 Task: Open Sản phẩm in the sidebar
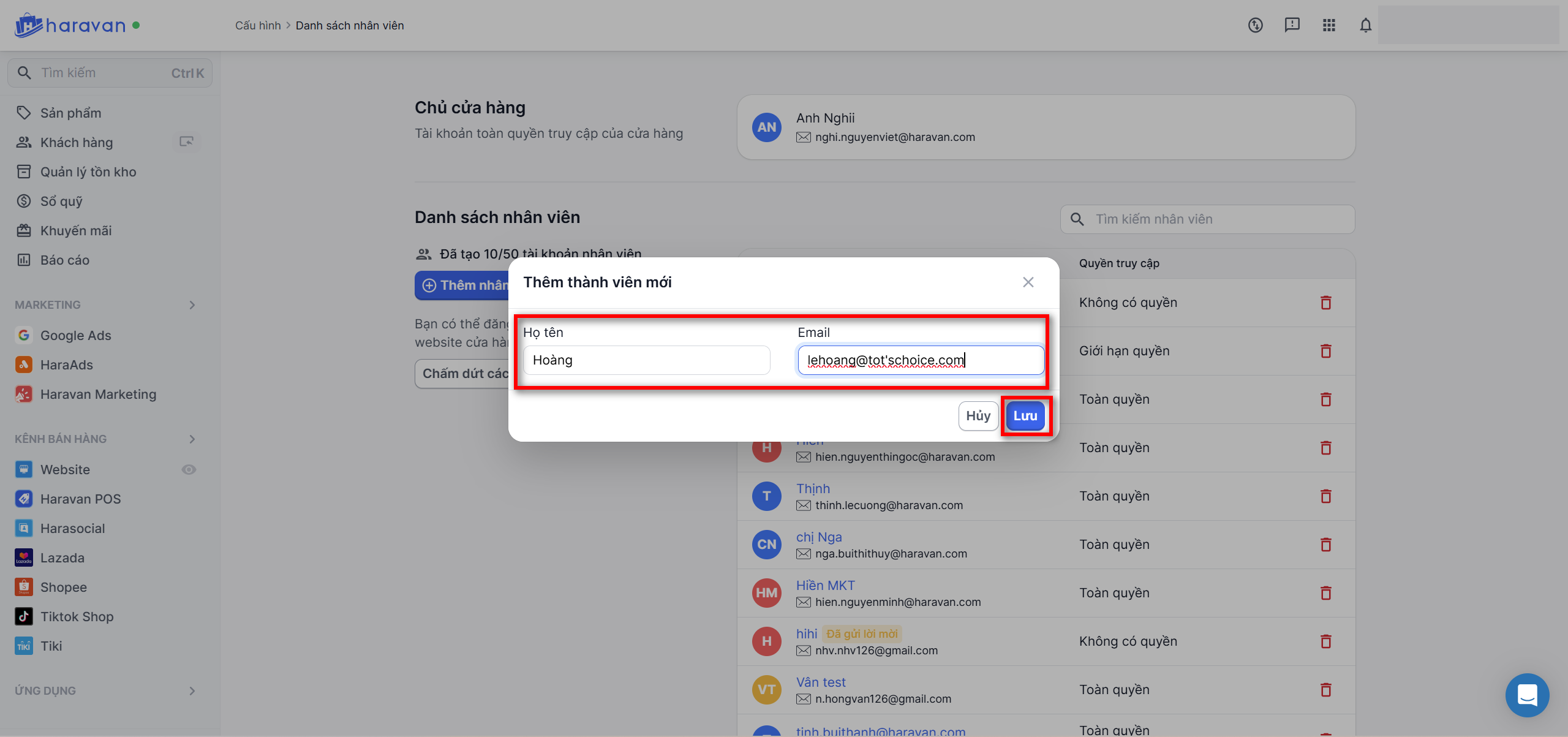[x=70, y=113]
